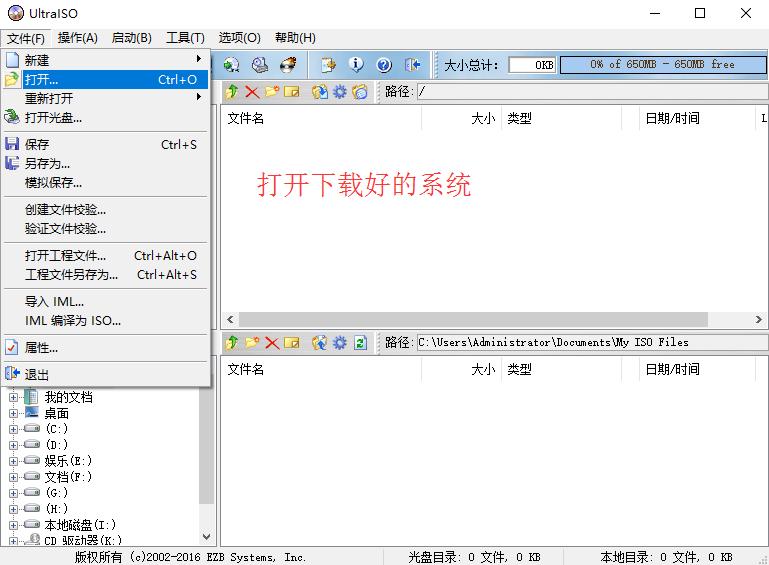Open the 工具(T) menu
This screenshot has height=565, width=769.
click(x=185, y=38)
